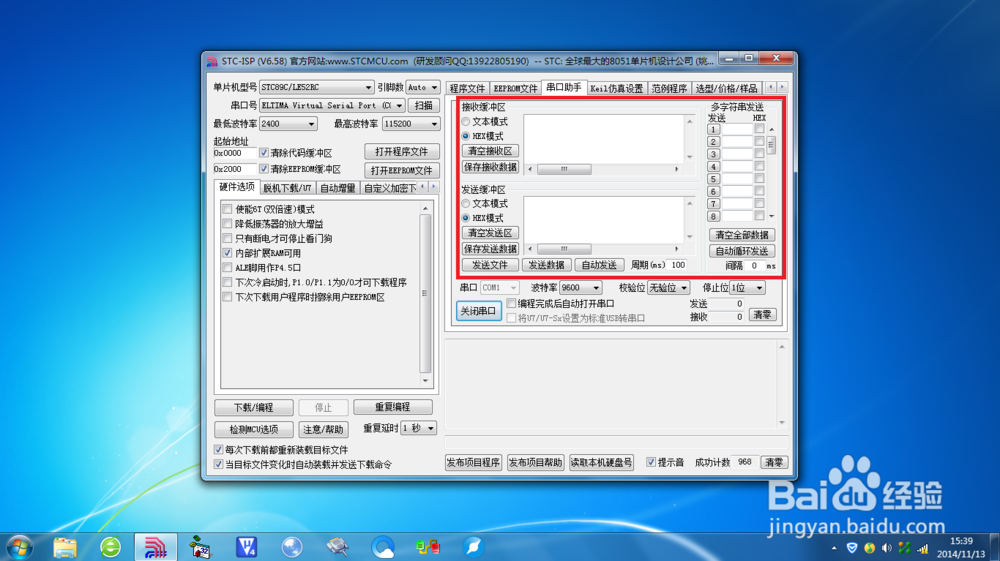1000x561 pixels.
Task: Open the Keil uVision4 taskbar icon
Action: [x=246, y=547]
